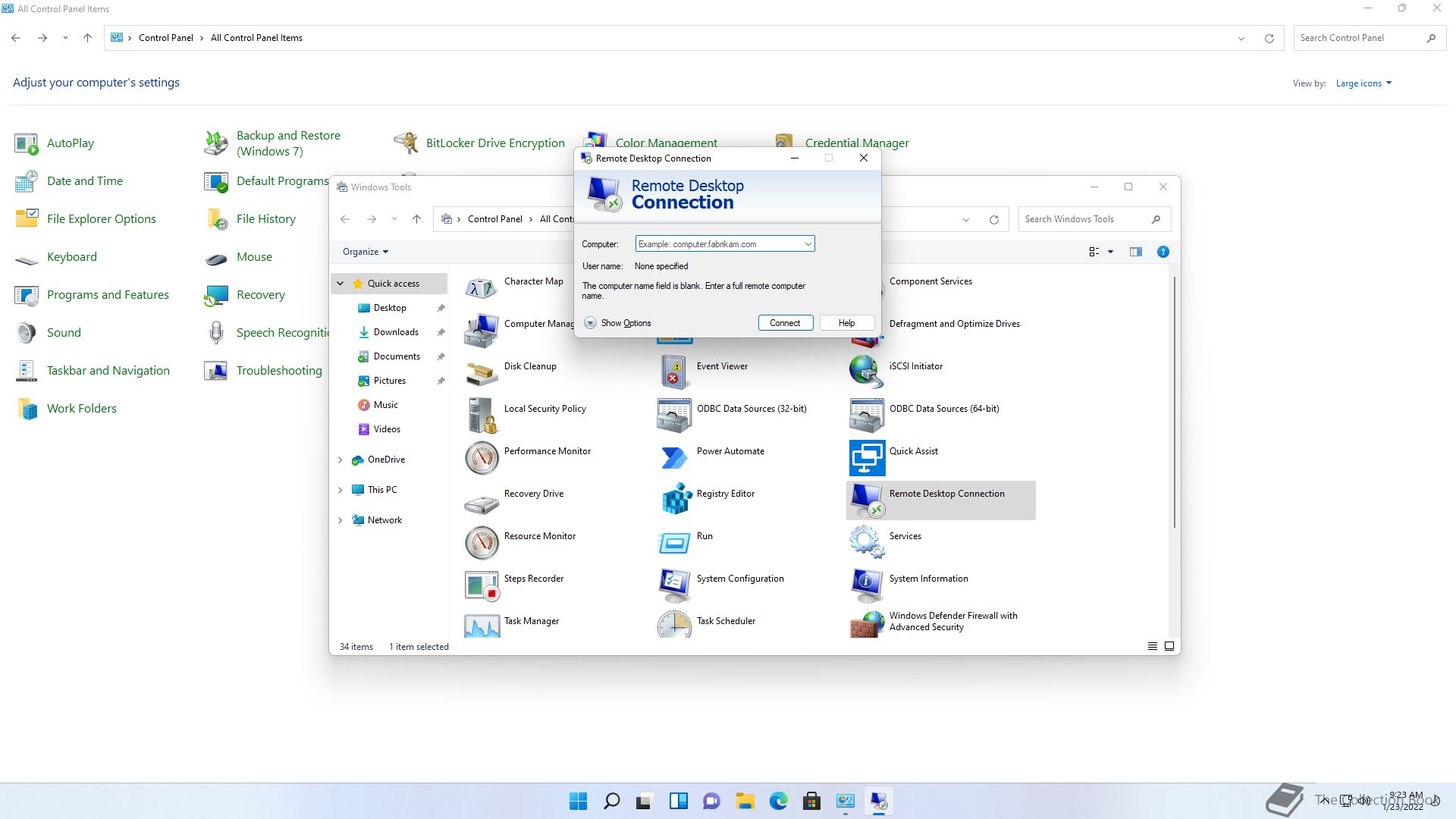Open Local Security Policy icon
1456x819 pixels.
(x=482, y=415)
